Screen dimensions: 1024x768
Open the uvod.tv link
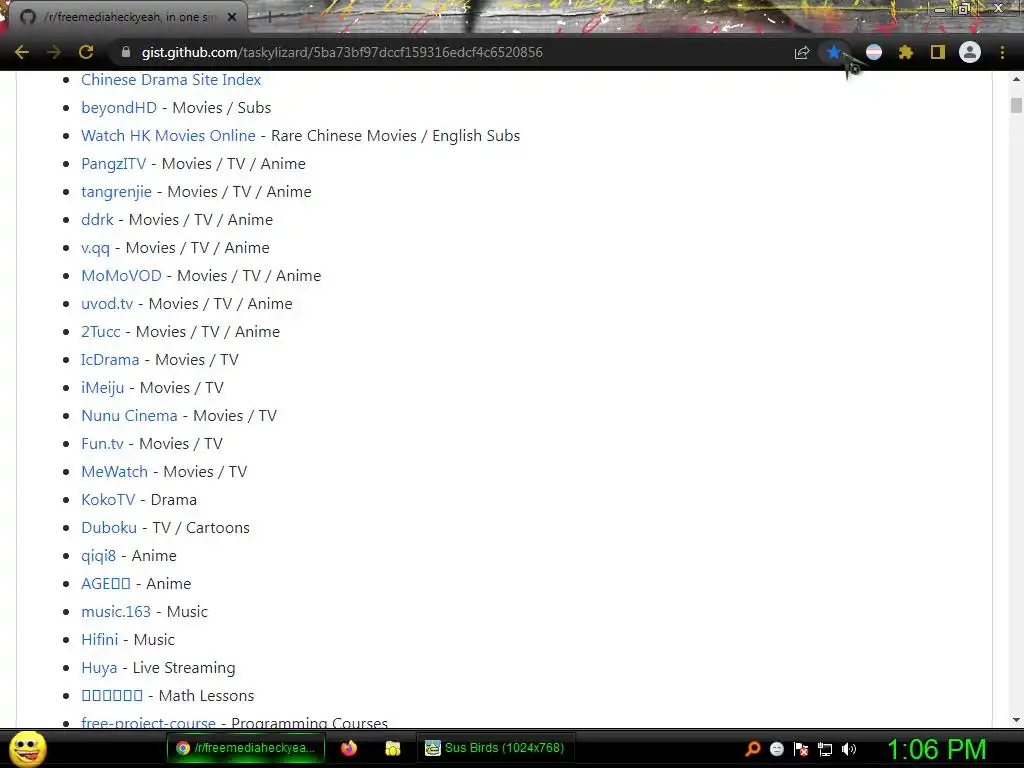(107, 304)
